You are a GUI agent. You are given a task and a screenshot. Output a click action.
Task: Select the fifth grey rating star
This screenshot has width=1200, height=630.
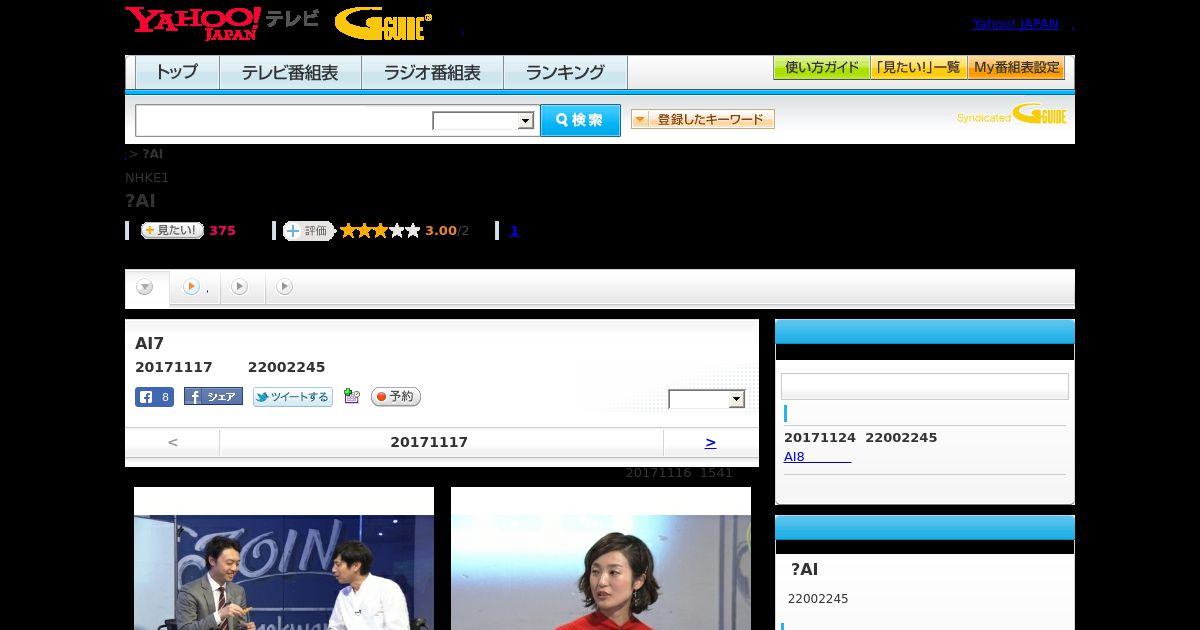click(412, 231)
